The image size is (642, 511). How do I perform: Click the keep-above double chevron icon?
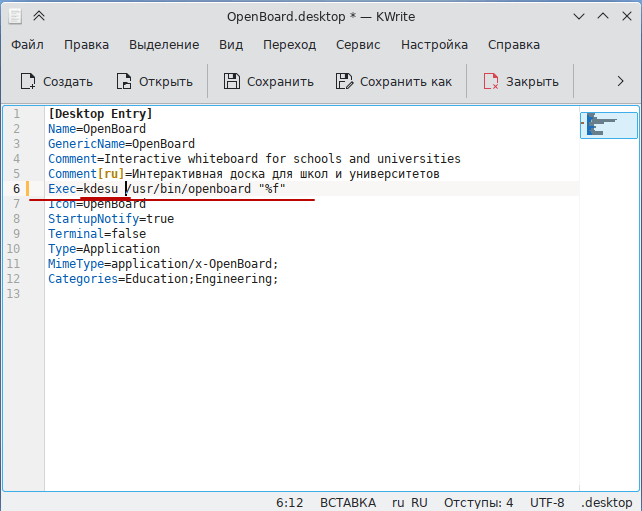pyautogui.click(x=38, y=16)
